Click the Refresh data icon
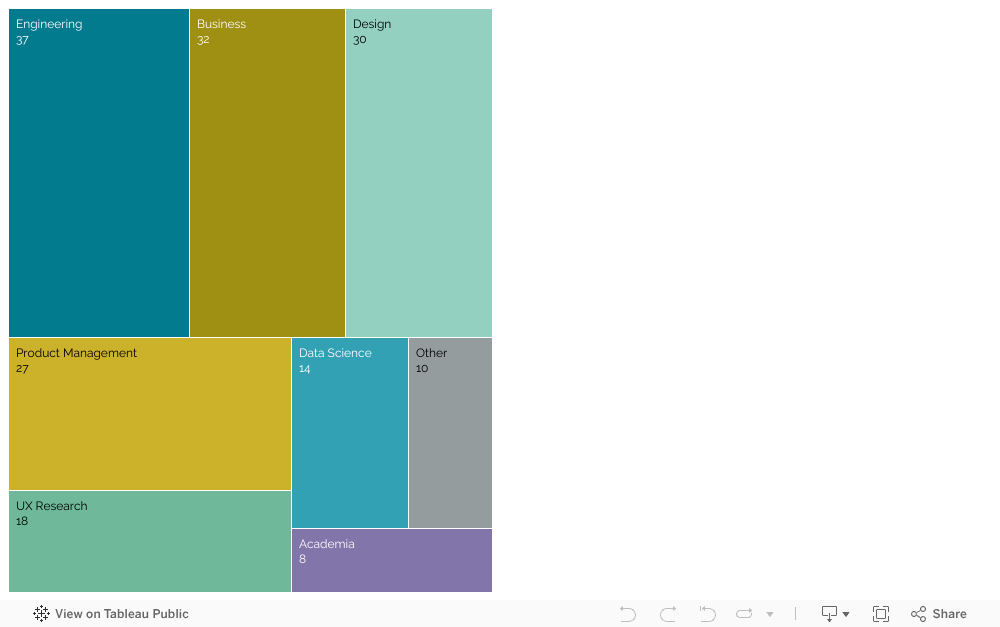This screenshot has height=627, width=1000. [x=745, y=614]
